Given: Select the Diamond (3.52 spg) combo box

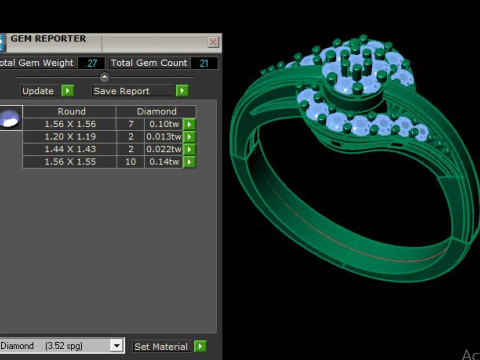Looking at the screenshot, I should (x=62, y=346).
